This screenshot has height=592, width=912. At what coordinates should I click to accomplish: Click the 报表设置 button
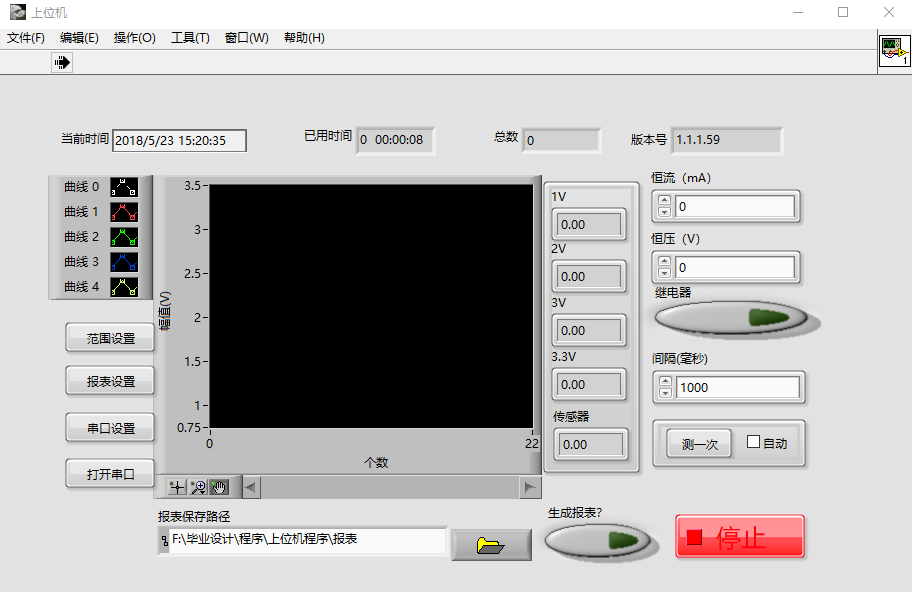point(110,381)
